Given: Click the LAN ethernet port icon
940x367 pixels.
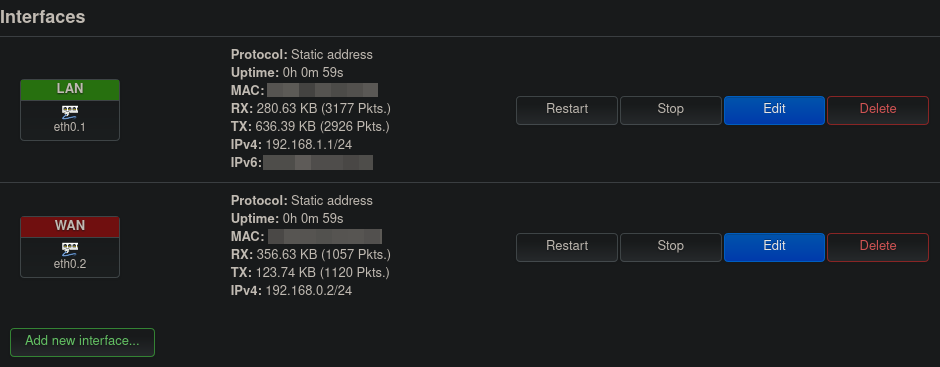Looking at the screenshot, I should pyautogui.click(x=70, y=112).
